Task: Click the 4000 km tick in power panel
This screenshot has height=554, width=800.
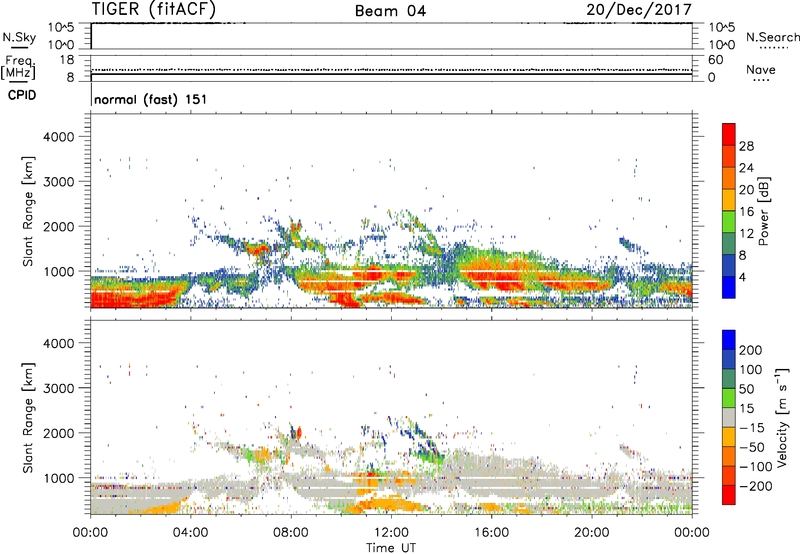Action: (x=59, y=137)
